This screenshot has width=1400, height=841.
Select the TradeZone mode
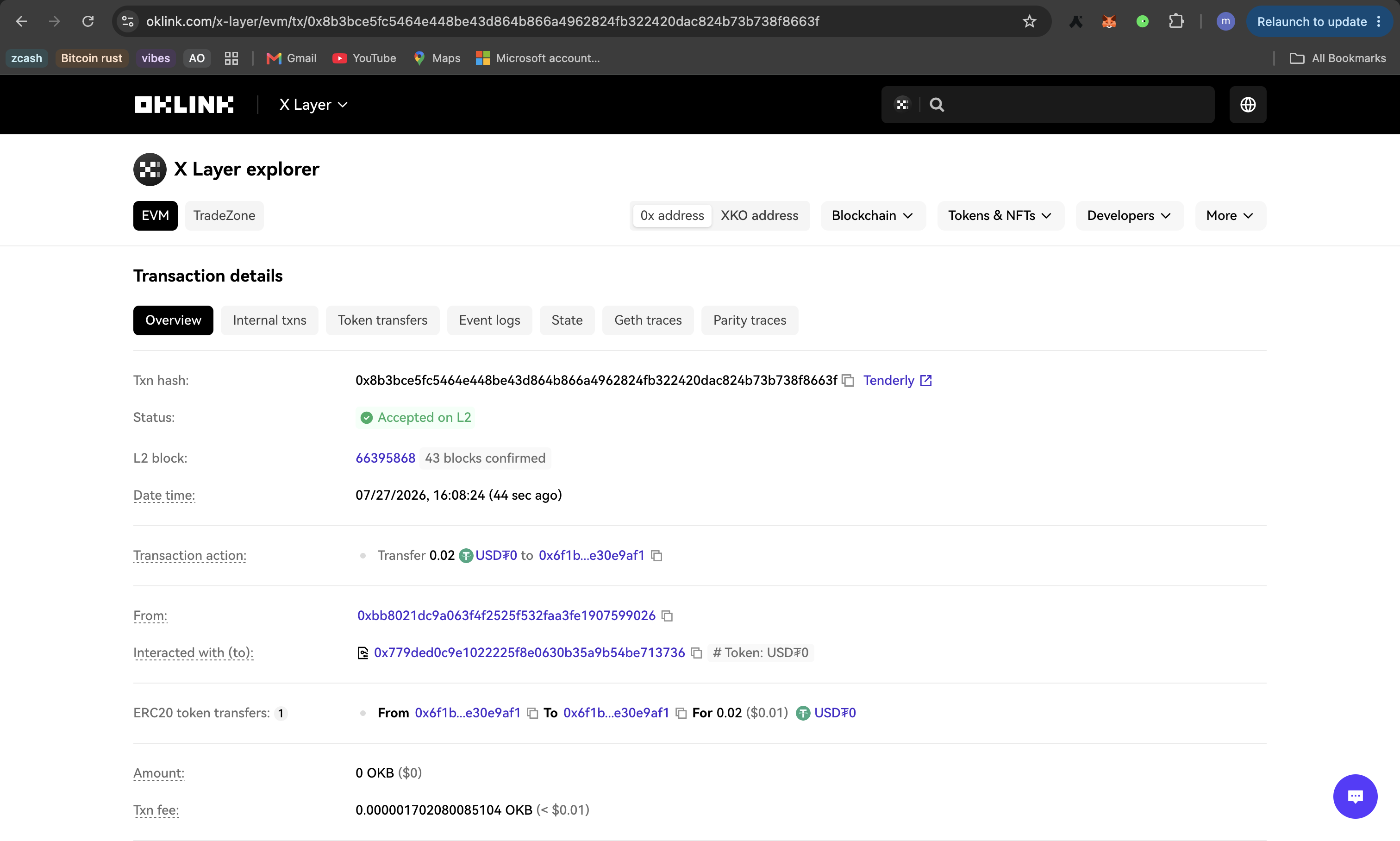(x=225, y=215)
